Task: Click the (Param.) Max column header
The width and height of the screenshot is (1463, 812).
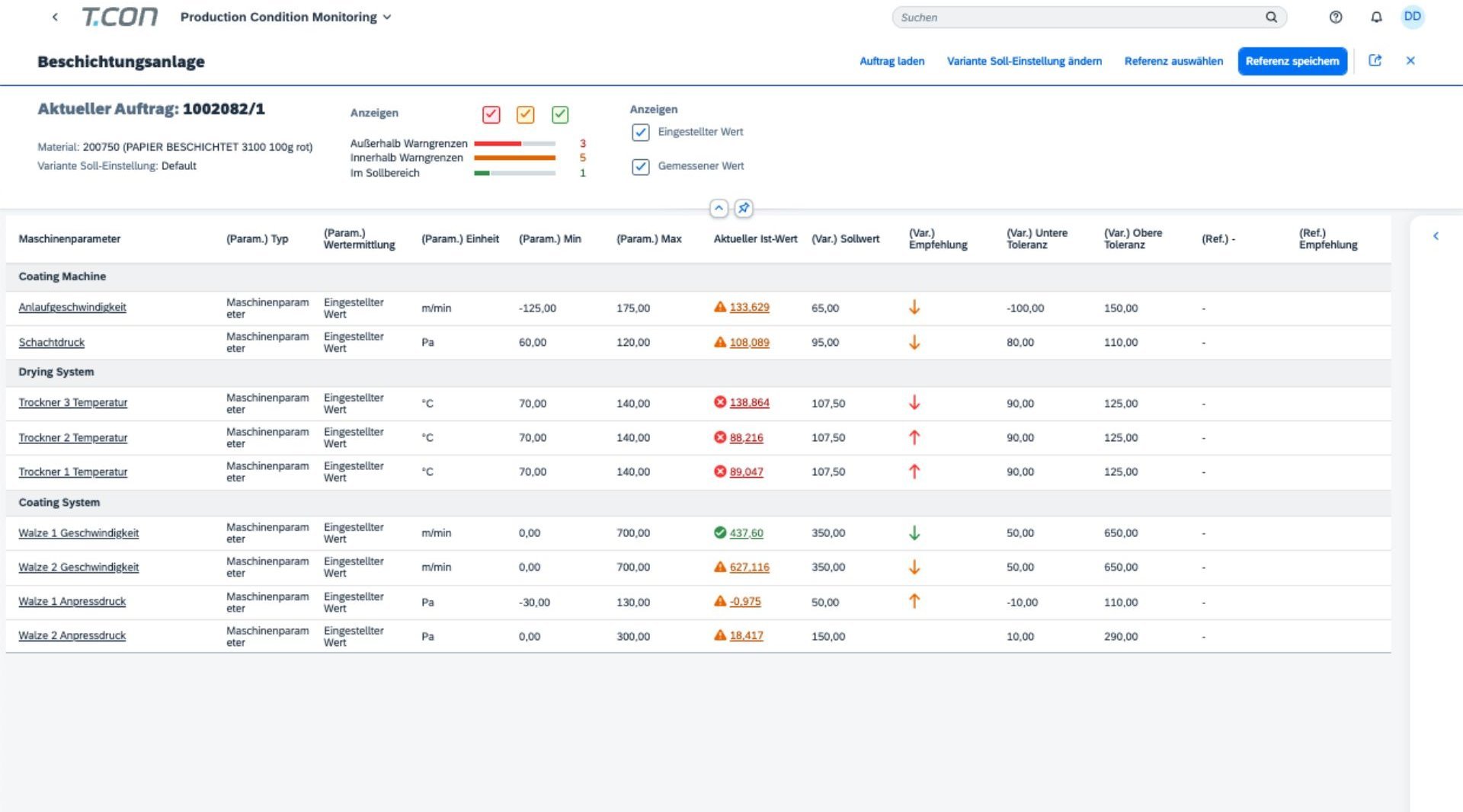Action: point(648,239)
